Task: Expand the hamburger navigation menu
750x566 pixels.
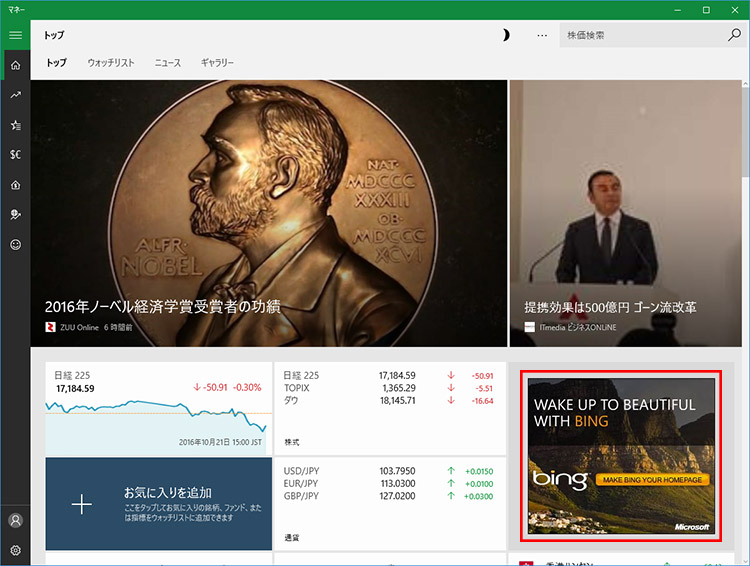Action: tap(15, 35)
